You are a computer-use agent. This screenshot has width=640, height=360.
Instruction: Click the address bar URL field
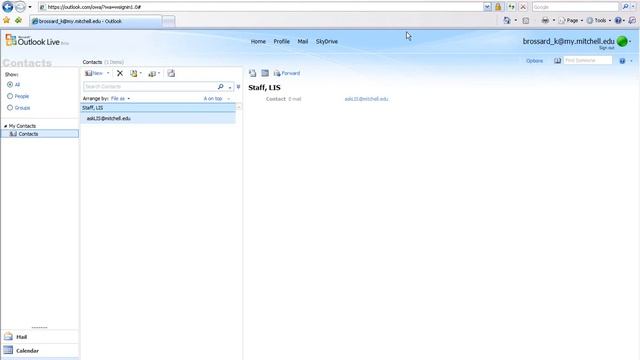261,7
